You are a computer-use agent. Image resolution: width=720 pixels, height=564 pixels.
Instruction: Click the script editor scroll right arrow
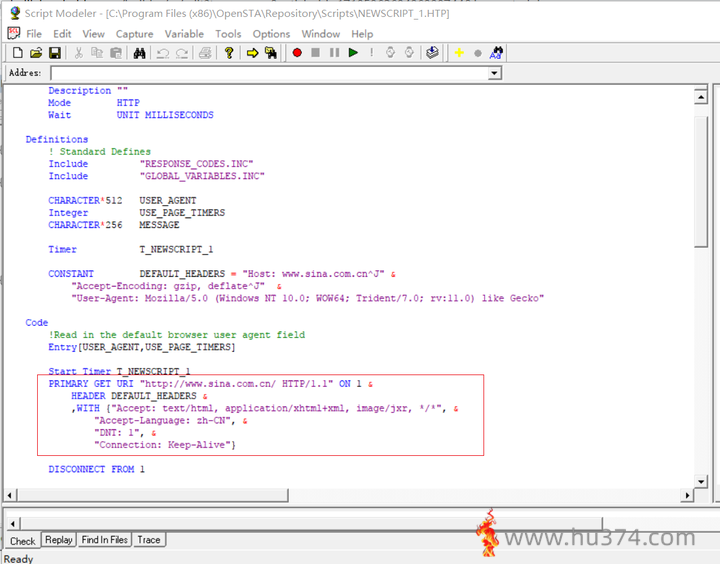pyautogui.click(x=687, y=495)
